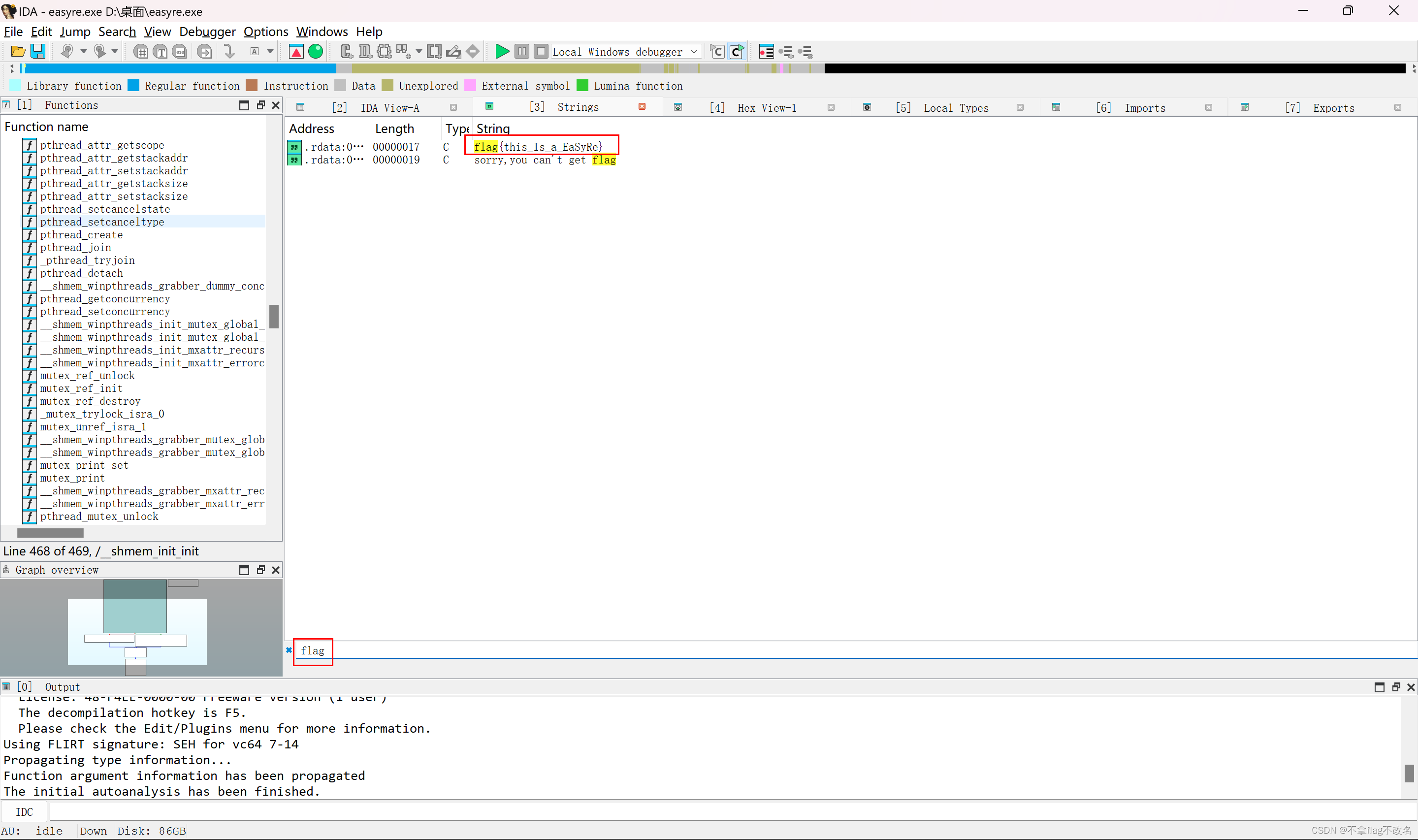Viewport: 1418px width, 840px height.
Task: Click the Open file folder icon
Action: coord(18,52)
